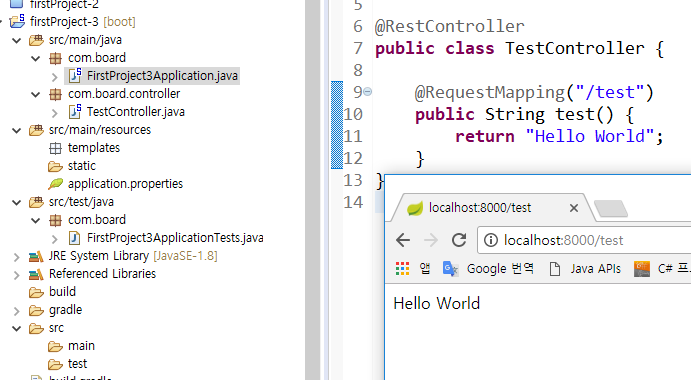Image resolution: width=691 pixels, height=380 pixels.
Task: Expand TestController.java node
Action: point(55,113)
